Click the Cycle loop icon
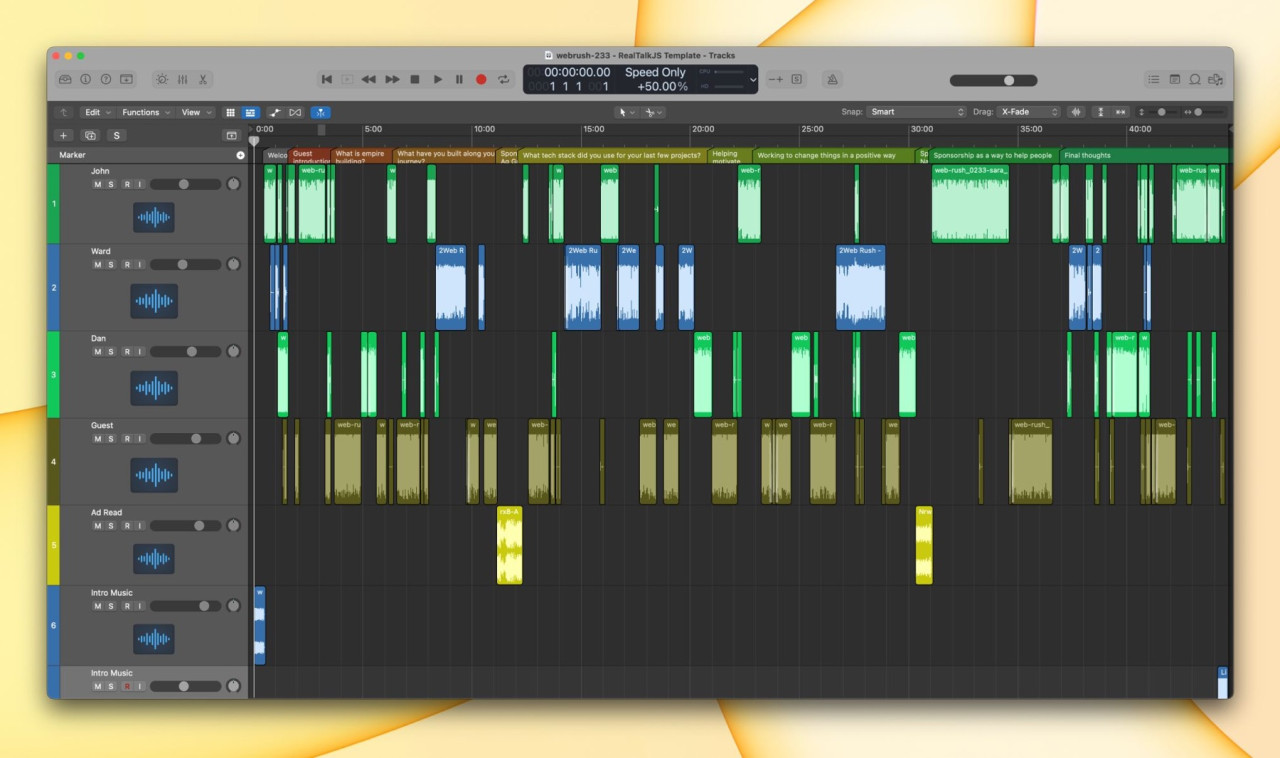Image resolution: width=1280 pixels, height=758 pixels. coord(504,79)
